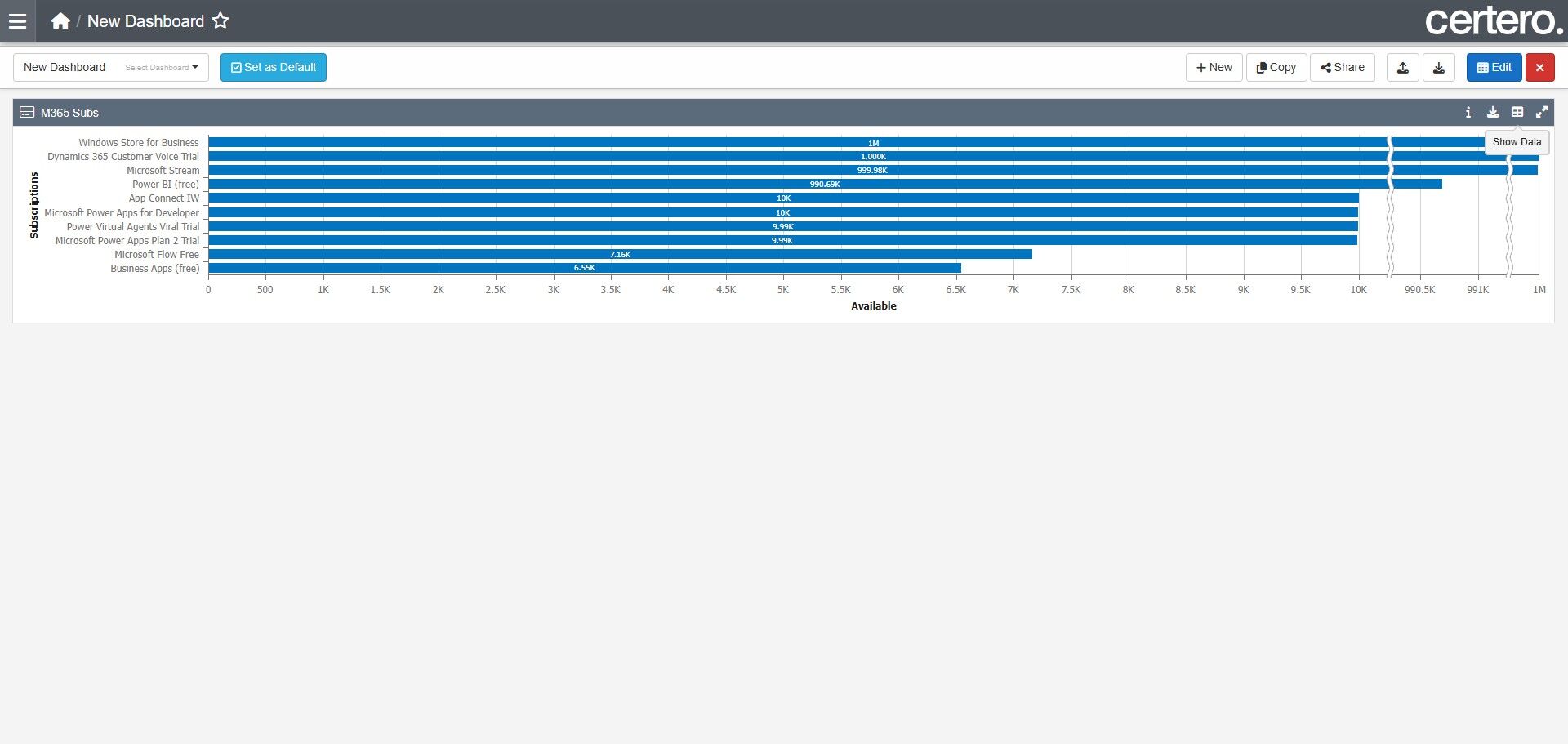Click the Set as Default button

(274, 67)
